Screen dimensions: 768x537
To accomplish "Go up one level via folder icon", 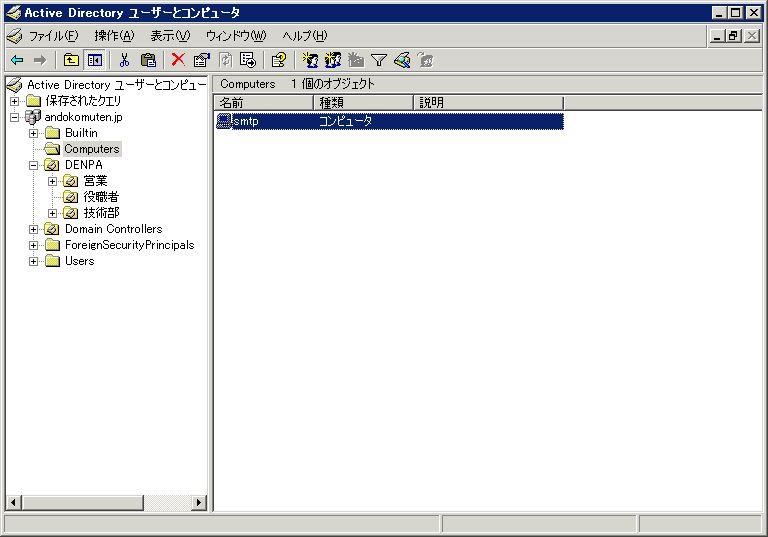I will coord(72,60).
